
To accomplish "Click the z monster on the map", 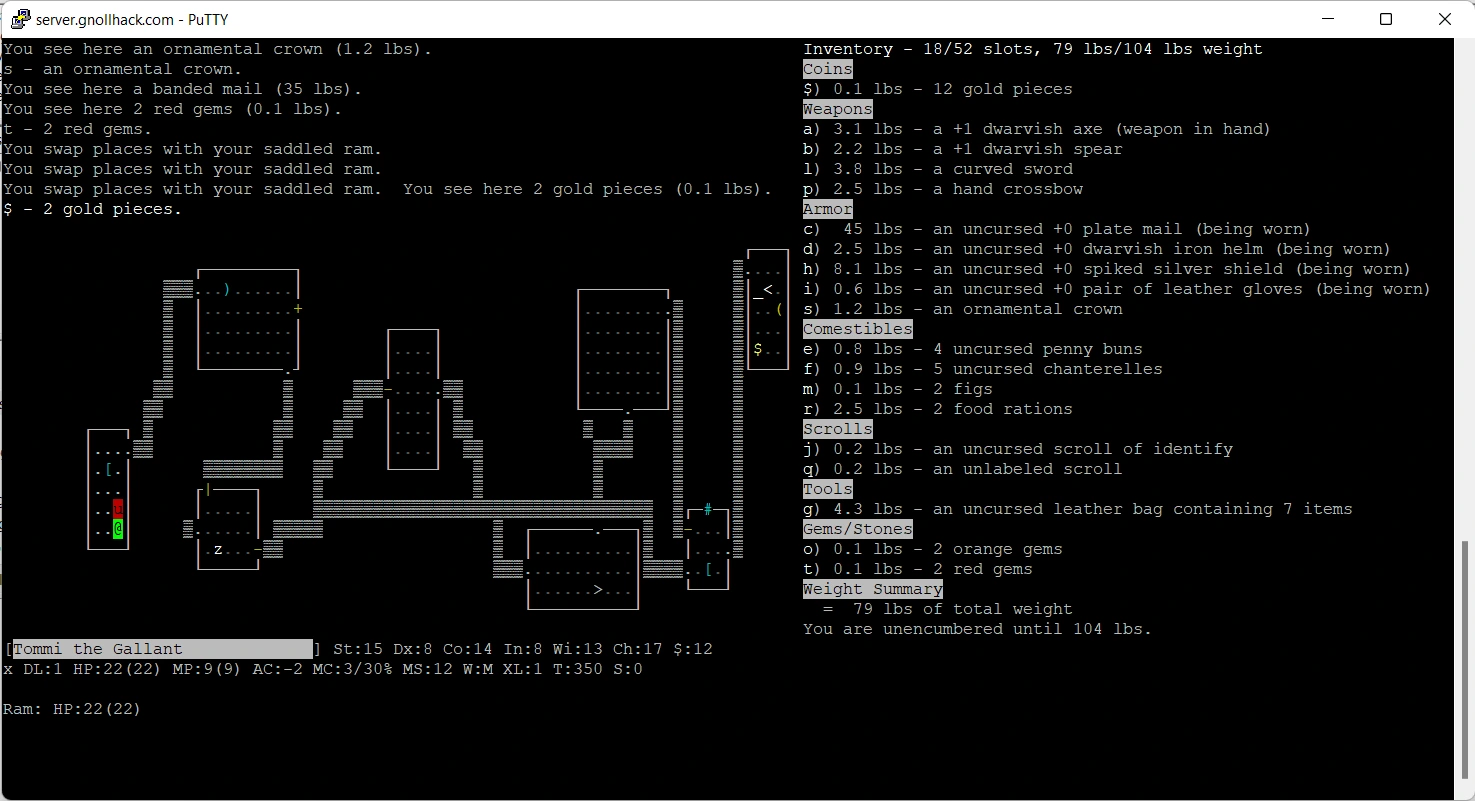I will click(x=218, y=549).
